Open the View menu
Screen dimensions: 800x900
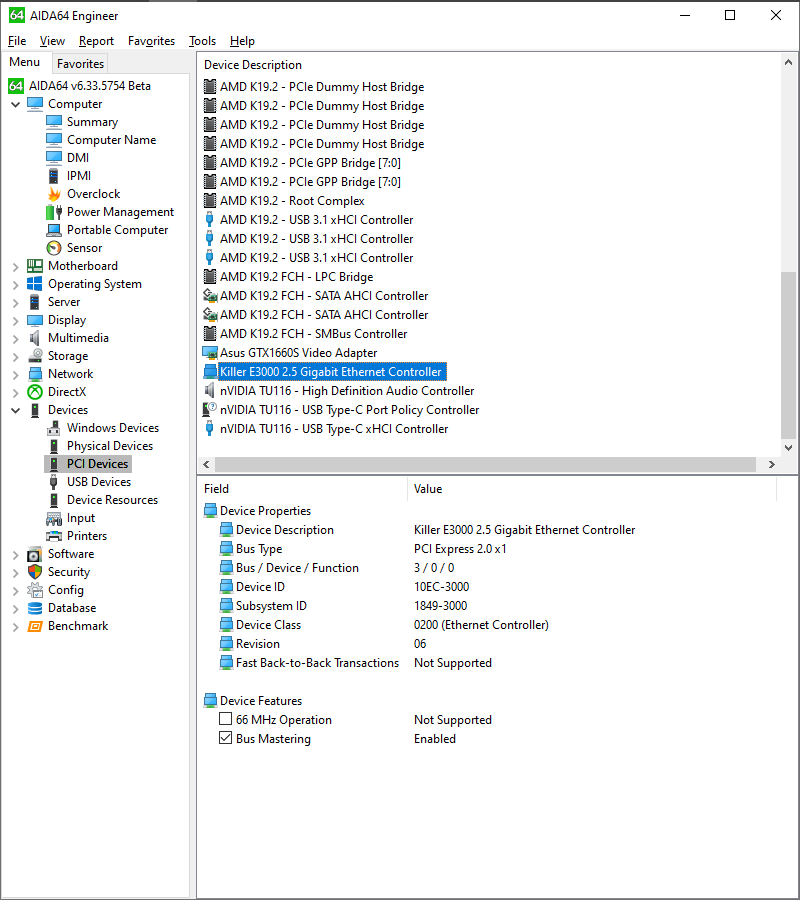pyautogui.click(x=52, y=41)
